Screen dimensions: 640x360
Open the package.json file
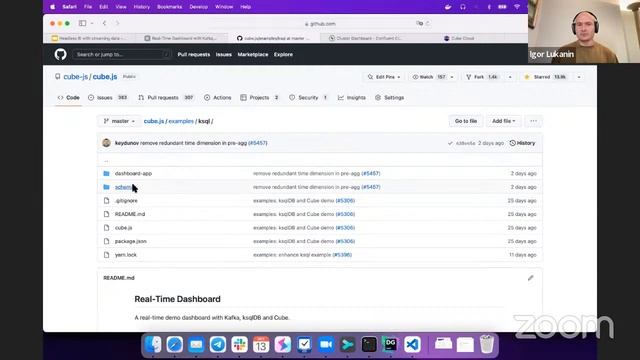(131, 241)
